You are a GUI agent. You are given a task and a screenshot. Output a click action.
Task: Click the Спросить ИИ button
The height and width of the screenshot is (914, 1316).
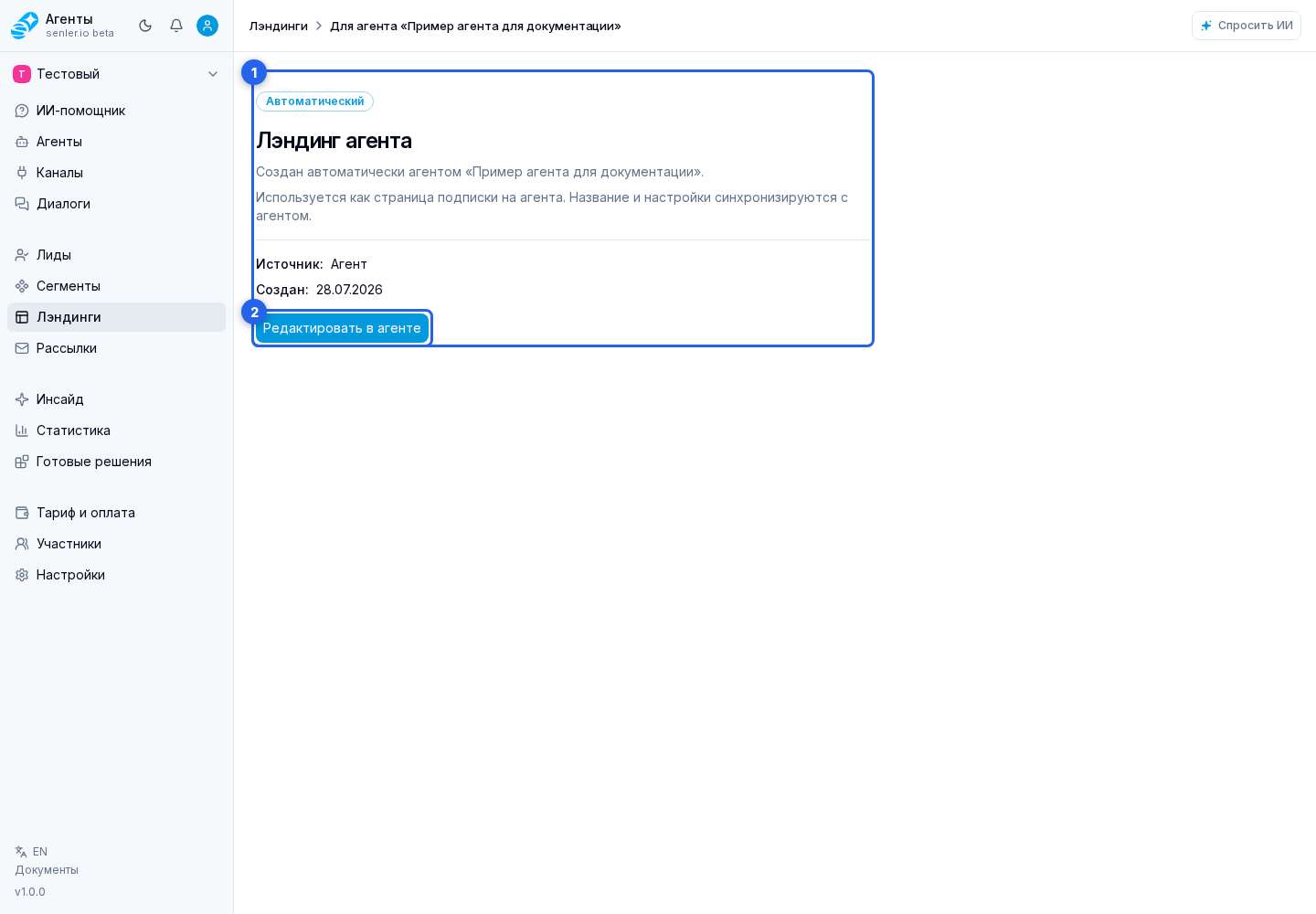pyautogui.click(x=1247, y=26)
